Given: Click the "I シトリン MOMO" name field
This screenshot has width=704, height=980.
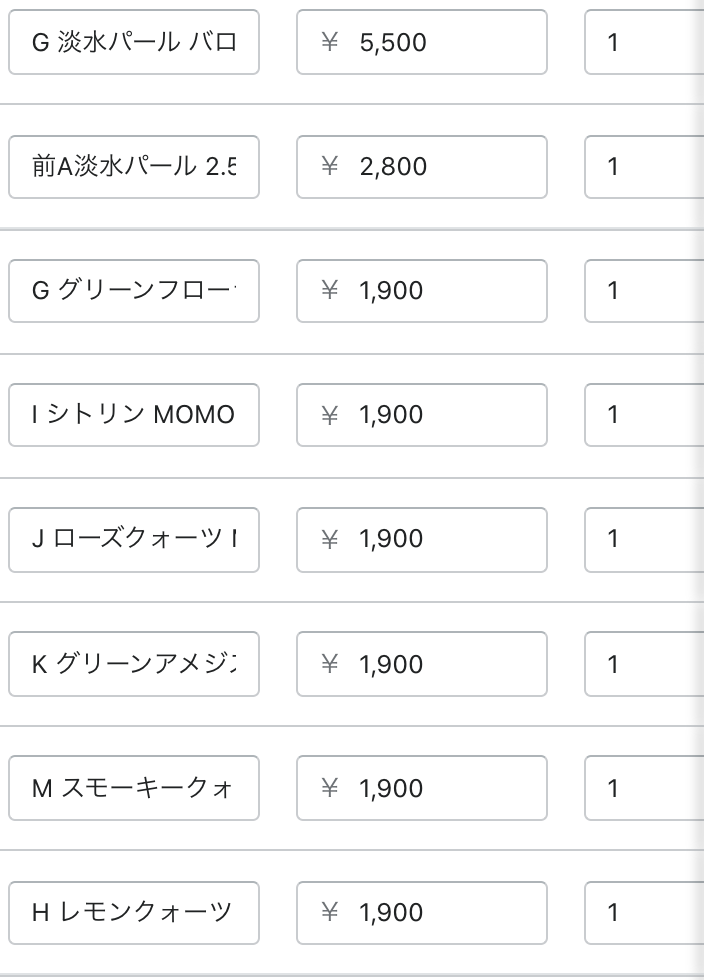Looking at the screenshot, I should pos(134,414).
